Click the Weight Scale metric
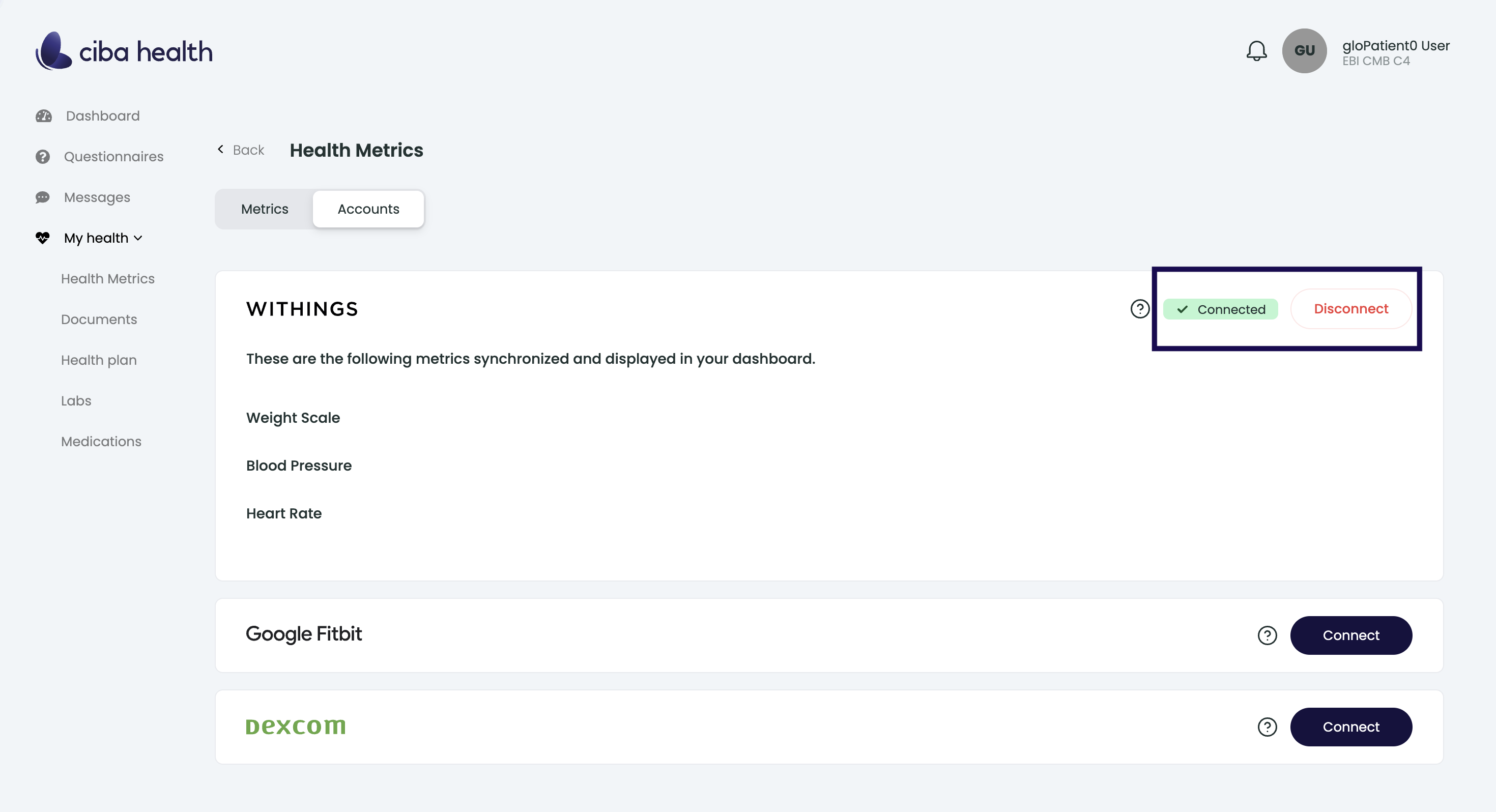Image resolution: width=1496 pixels, height=812 pixels. pyautogui.click(x=293, y=418)
